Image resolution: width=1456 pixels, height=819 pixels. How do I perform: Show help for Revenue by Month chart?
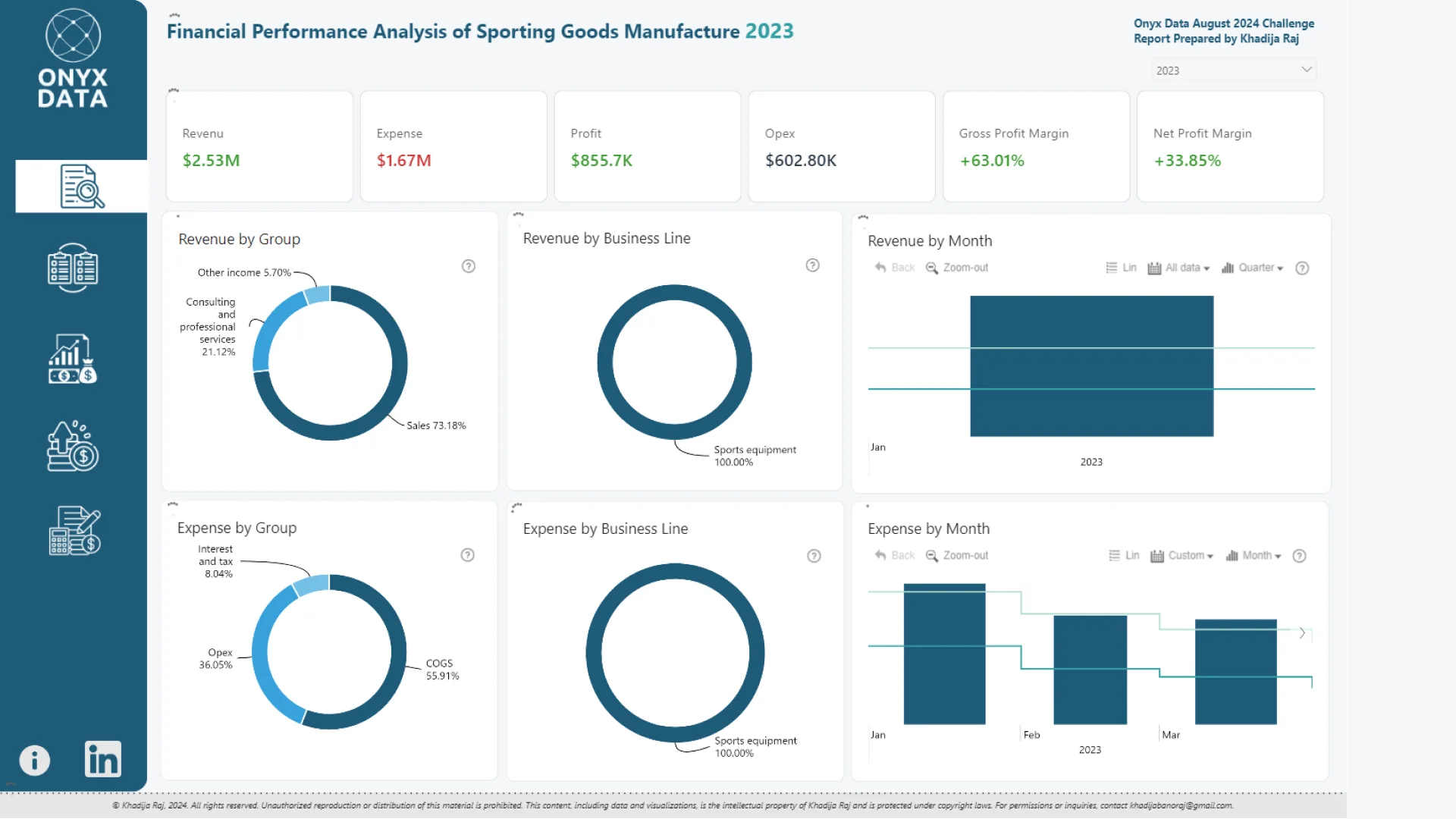[x=1302, y=268]
